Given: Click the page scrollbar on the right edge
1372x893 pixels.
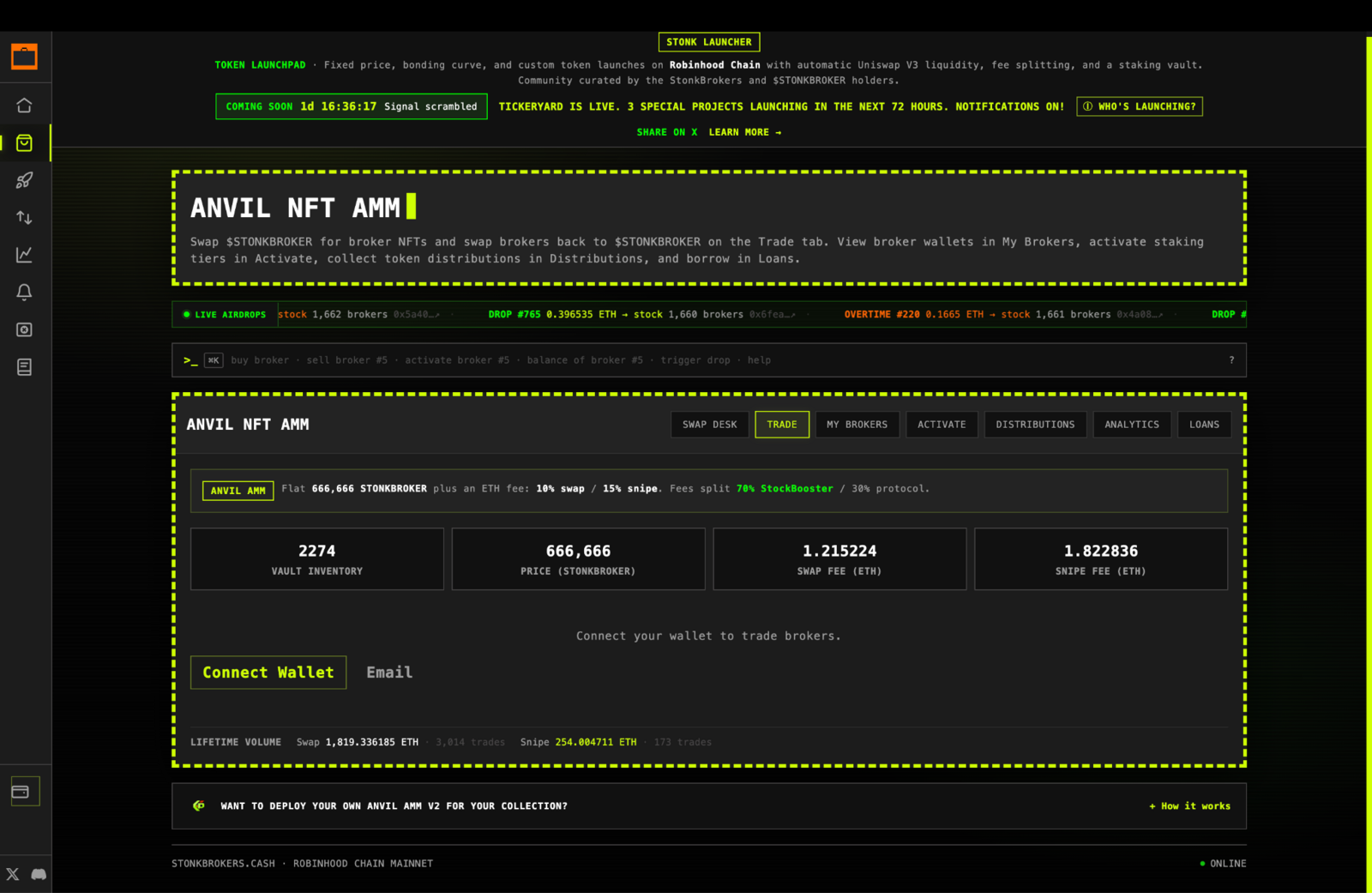Looking at the screenshot, I should [x=1369, y=463].
